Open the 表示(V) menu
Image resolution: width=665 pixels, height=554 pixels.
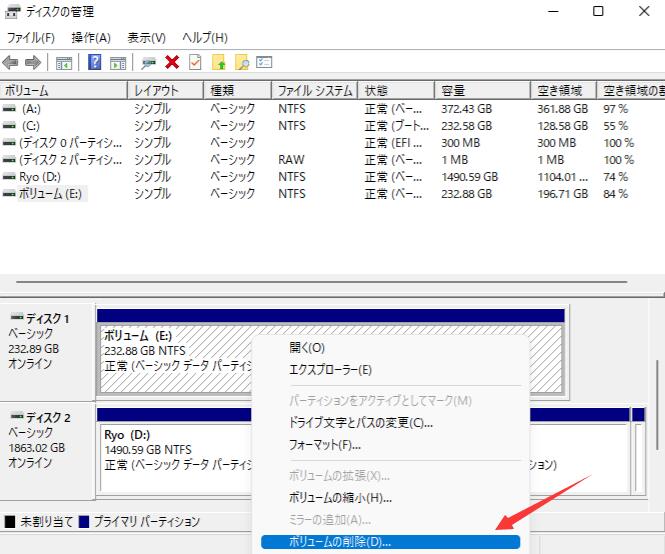[146, 37]
